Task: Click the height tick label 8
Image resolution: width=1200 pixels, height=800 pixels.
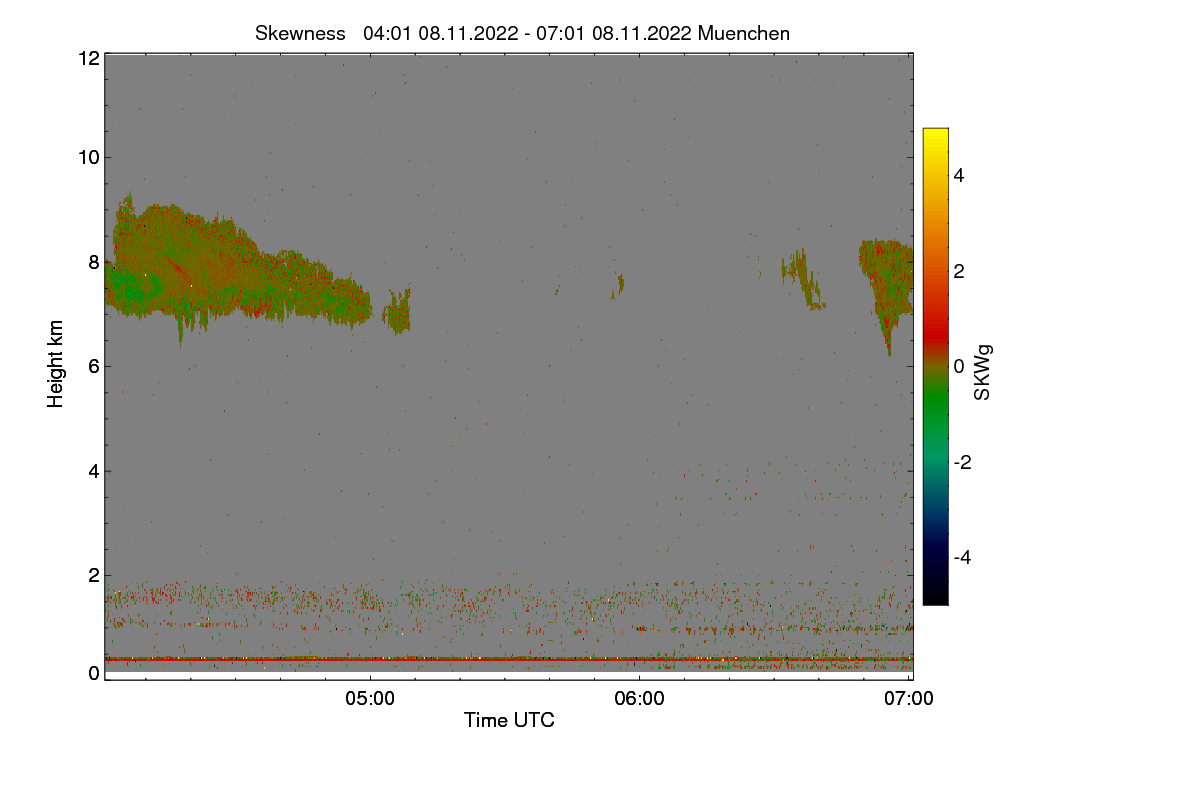Action: [x=94, y=262]
